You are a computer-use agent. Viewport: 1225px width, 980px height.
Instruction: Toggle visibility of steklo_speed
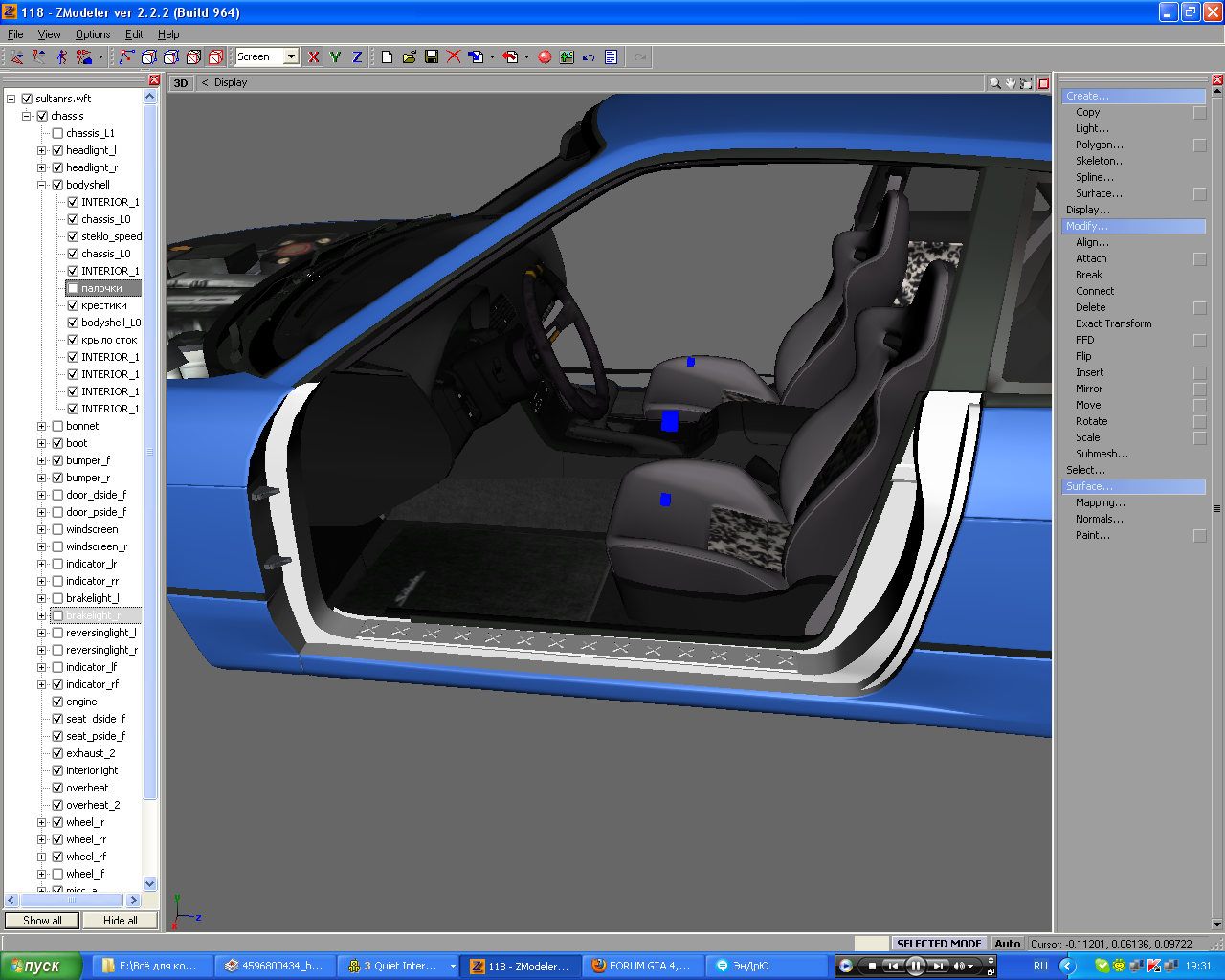[x=73, y=236]
